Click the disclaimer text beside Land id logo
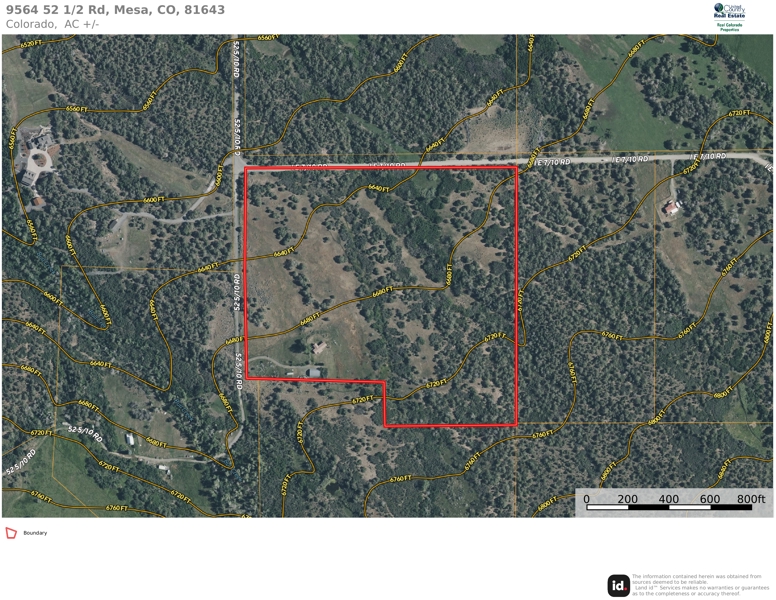This screenshot has width=776, height=600. pos(700,585)
